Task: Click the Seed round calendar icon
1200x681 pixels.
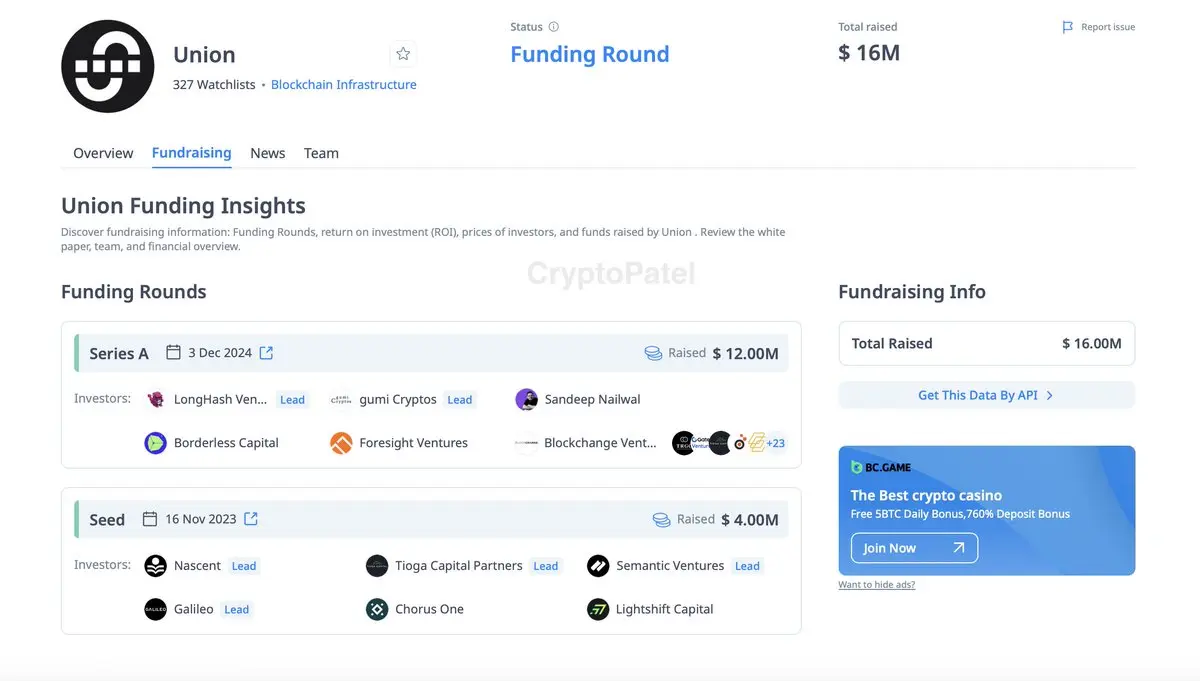Action: click(150, 519)
